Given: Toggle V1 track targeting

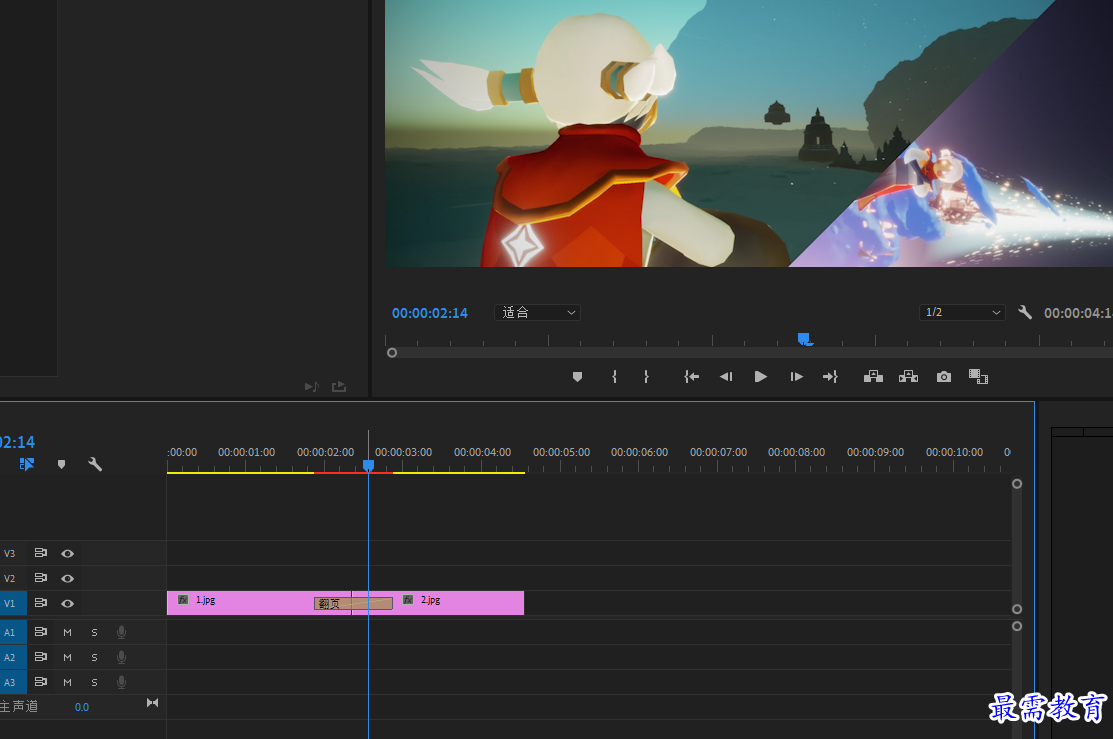Looking at the screenshot, I should click(x=10, y=603).
